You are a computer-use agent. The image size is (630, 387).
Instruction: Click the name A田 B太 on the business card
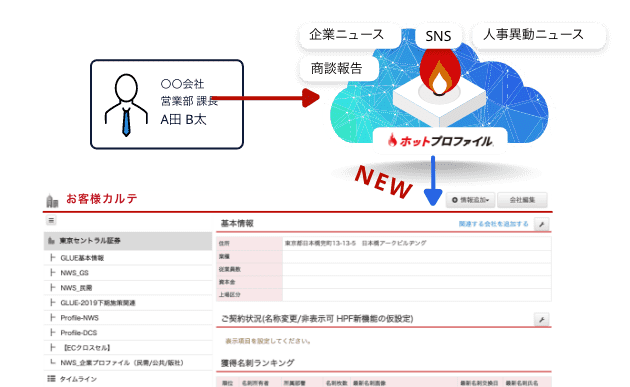point(183,119)
